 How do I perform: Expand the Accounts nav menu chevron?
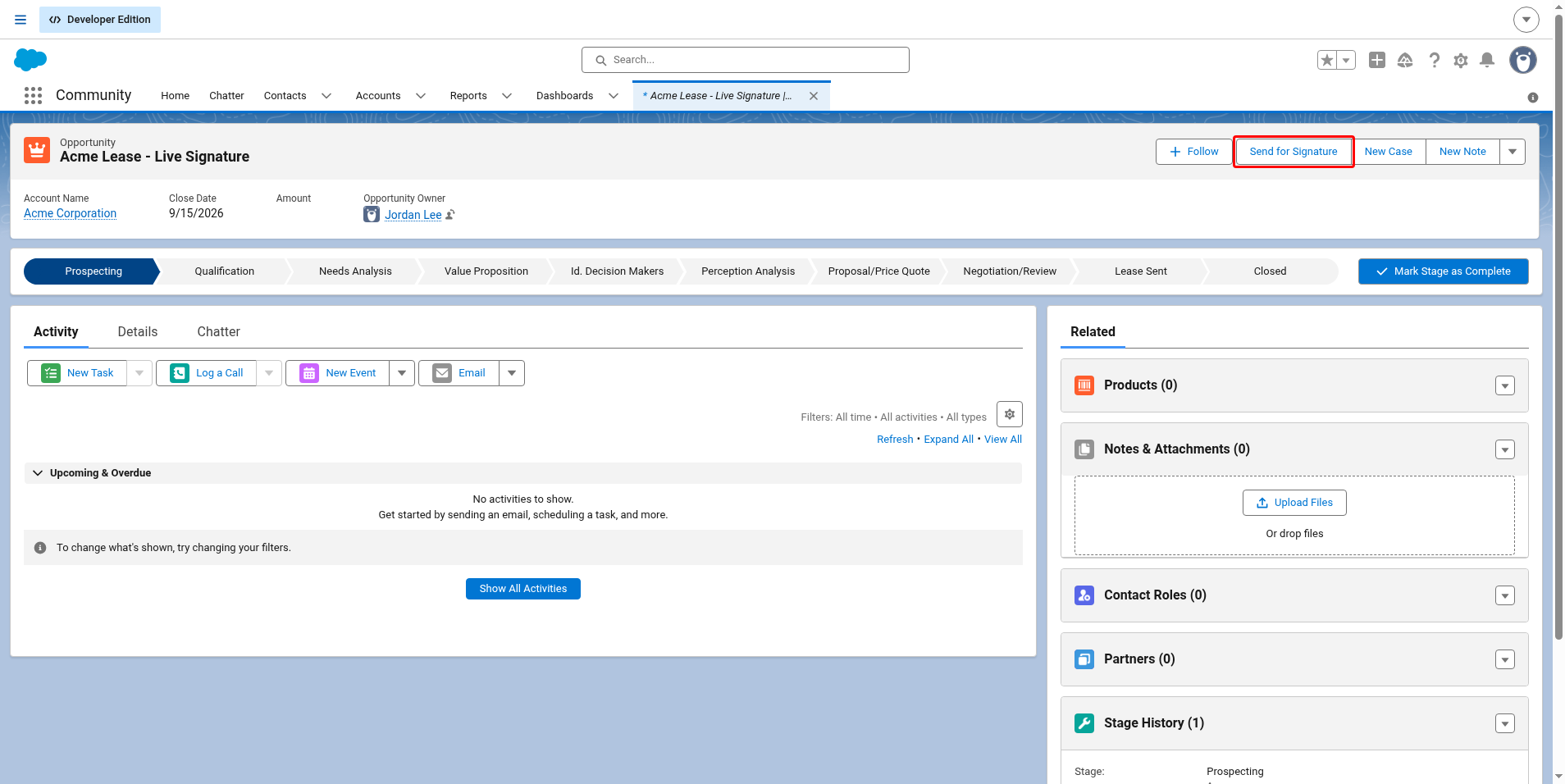point(421,96)
